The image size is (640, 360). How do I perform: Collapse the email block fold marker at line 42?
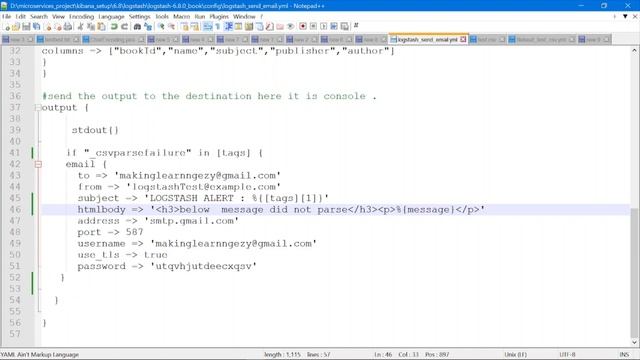38,164
